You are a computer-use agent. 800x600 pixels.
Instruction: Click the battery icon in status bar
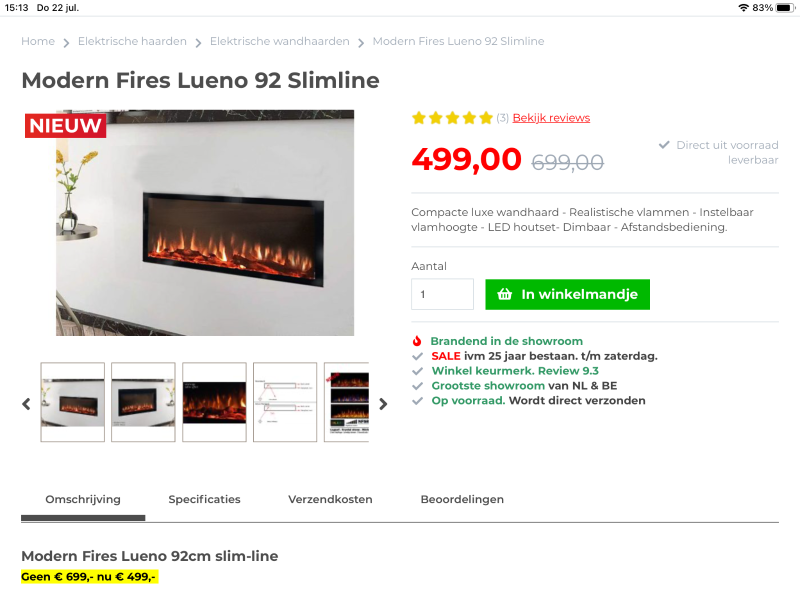click(x=785, y=8)
